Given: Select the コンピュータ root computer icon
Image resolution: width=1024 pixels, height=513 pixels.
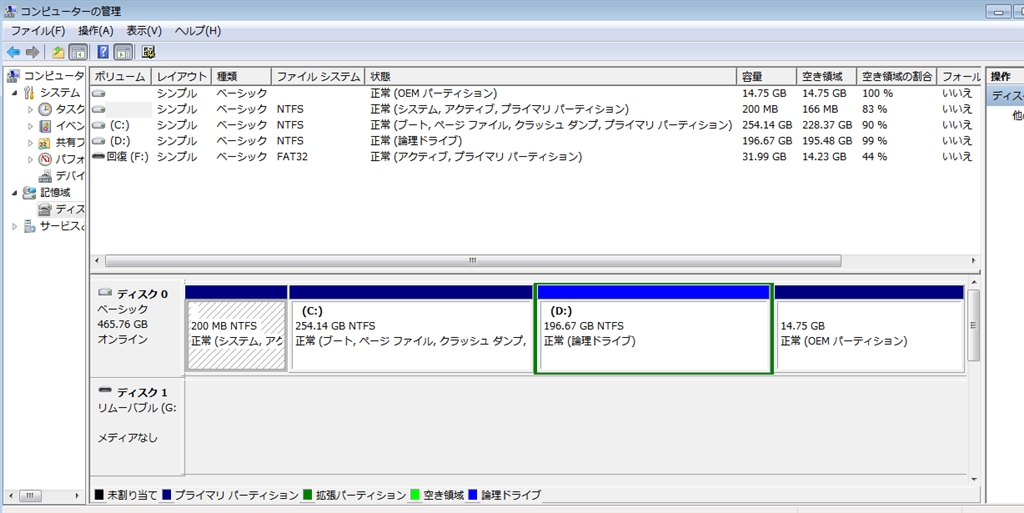Looking at the screenshot, I should [13, 76].
